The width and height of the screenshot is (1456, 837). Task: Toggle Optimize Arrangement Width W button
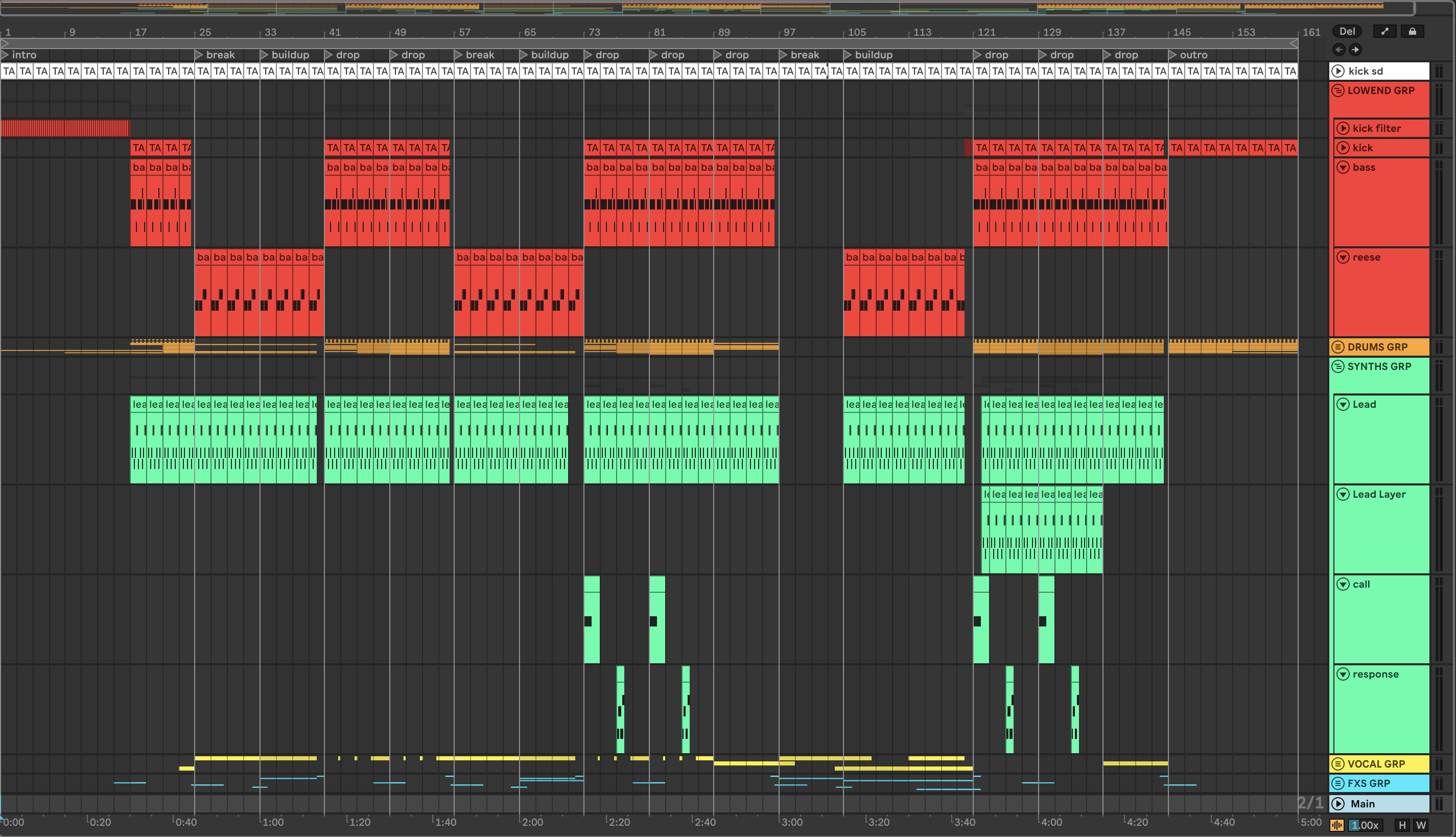coord(1421,826)
